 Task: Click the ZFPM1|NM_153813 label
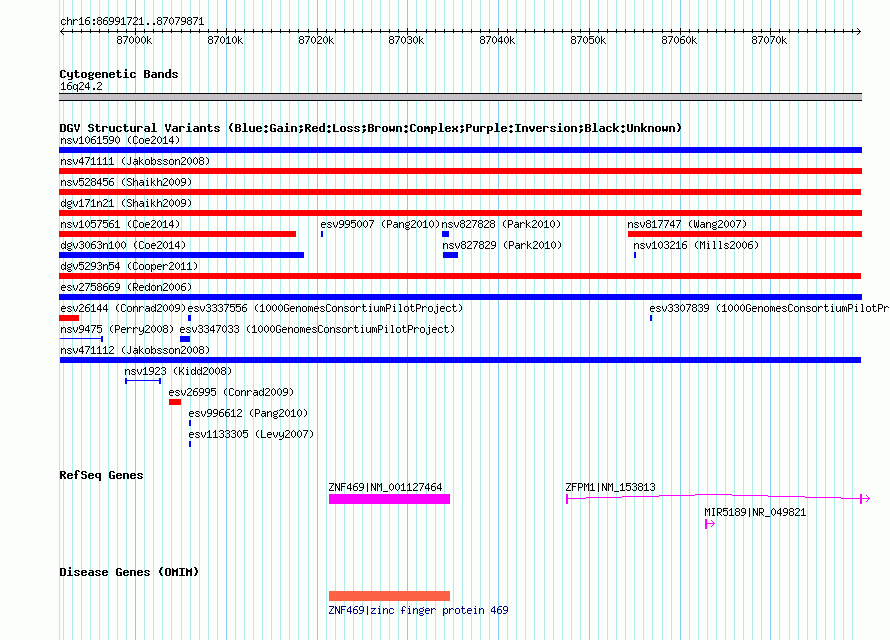610,487
